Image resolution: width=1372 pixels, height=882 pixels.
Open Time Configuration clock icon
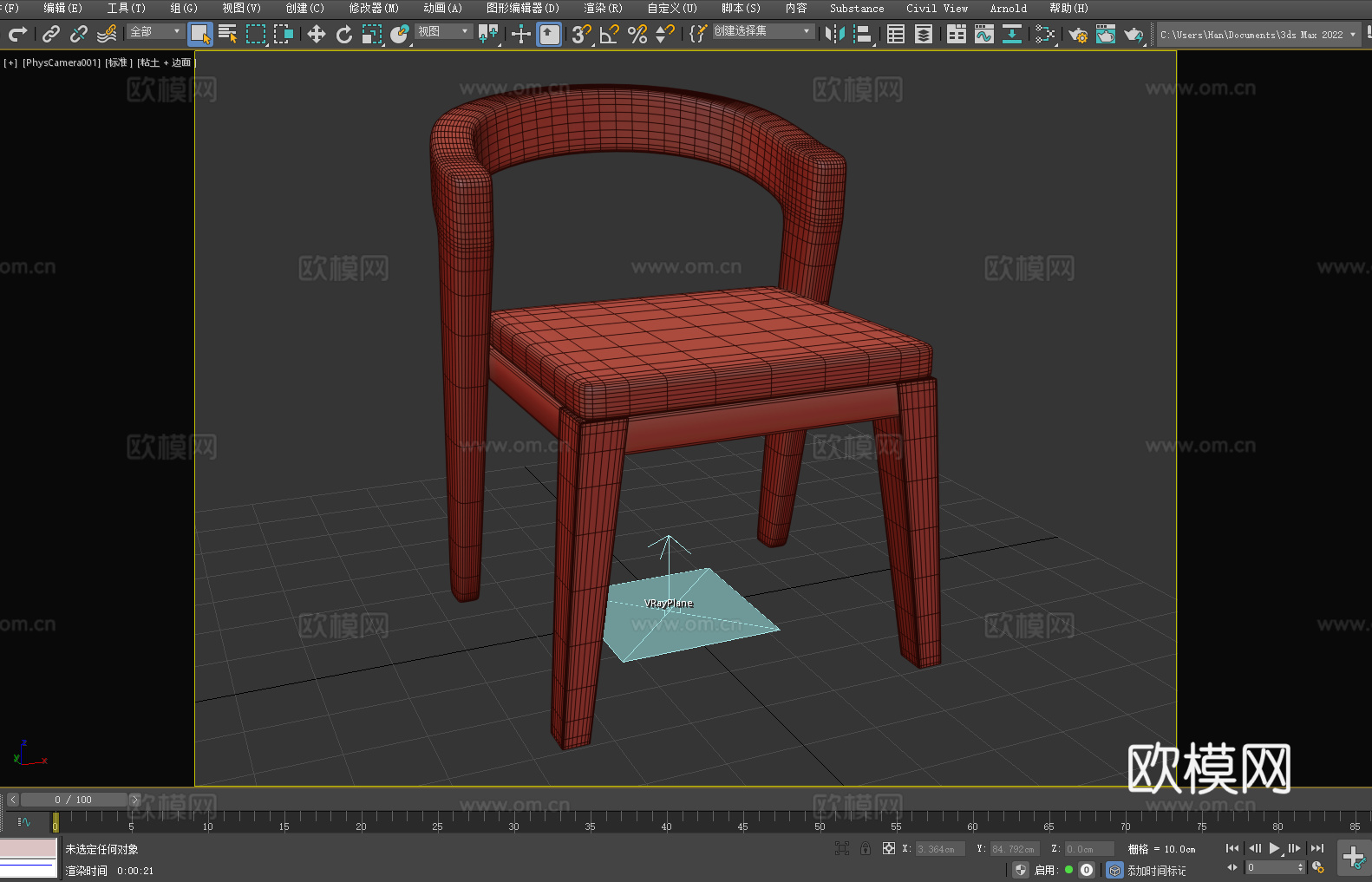[x=1318, y=867]
